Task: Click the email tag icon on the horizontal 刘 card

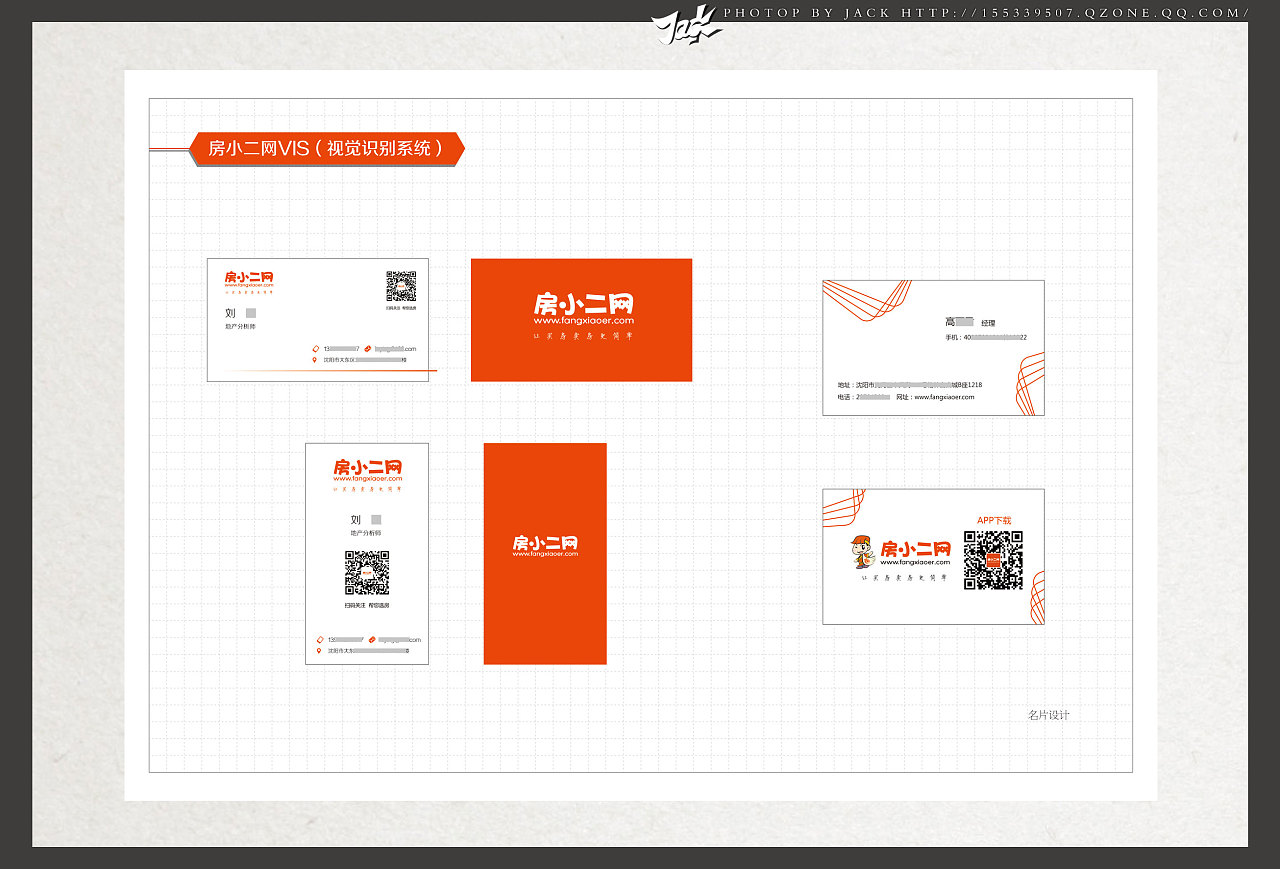Action: 368,349
